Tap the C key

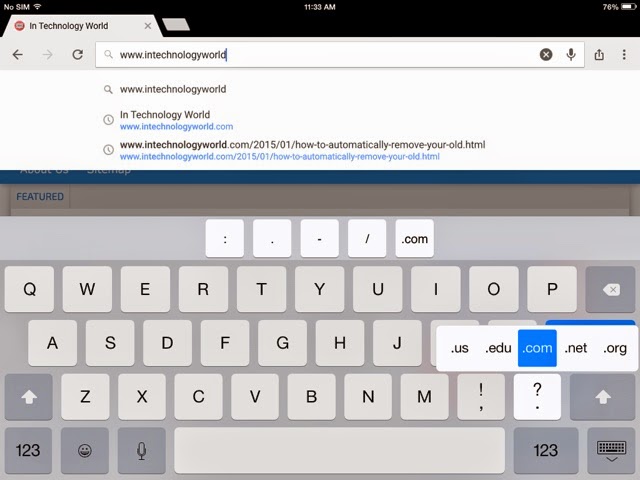click(x=198, y=397)
